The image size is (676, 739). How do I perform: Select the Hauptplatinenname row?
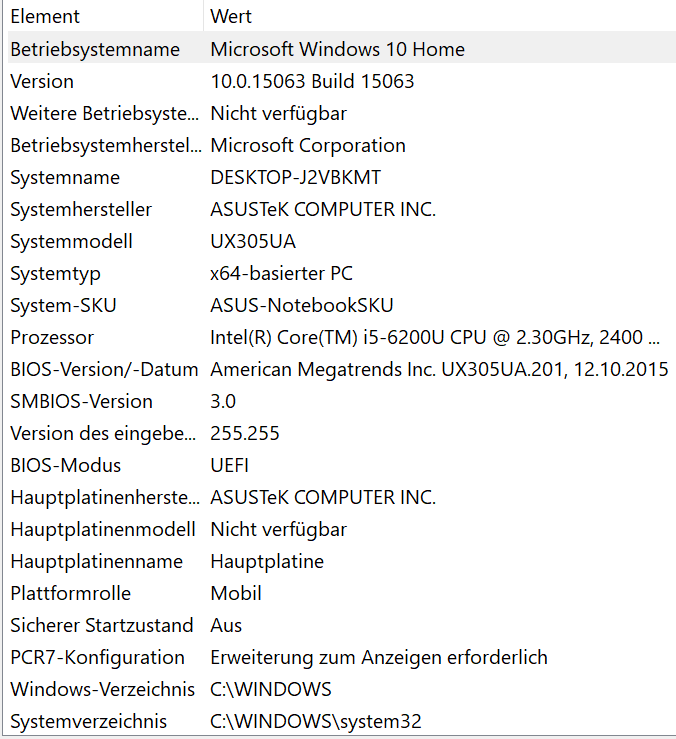pyautogui.click(x=342, y=561)
